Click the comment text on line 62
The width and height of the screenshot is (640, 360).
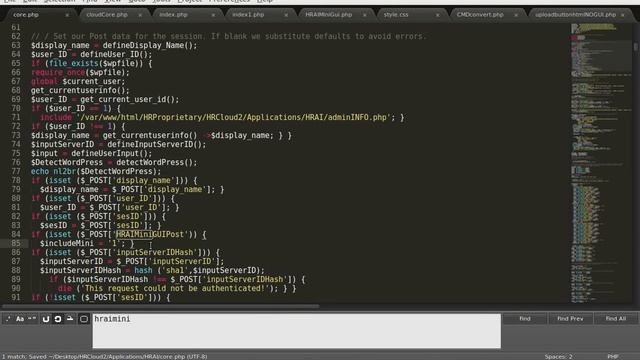pos(229,36)
